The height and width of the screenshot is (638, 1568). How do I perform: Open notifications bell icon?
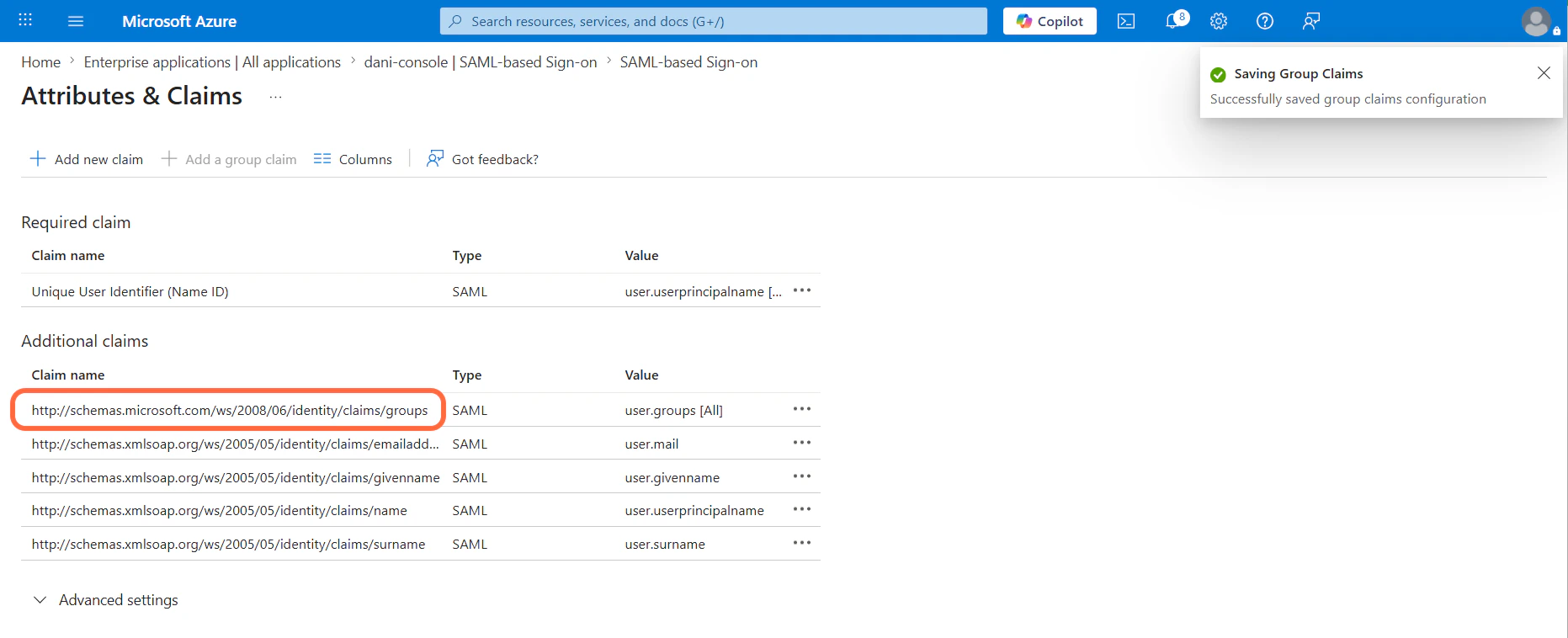pyautogui.click(x=1174, y=20)
